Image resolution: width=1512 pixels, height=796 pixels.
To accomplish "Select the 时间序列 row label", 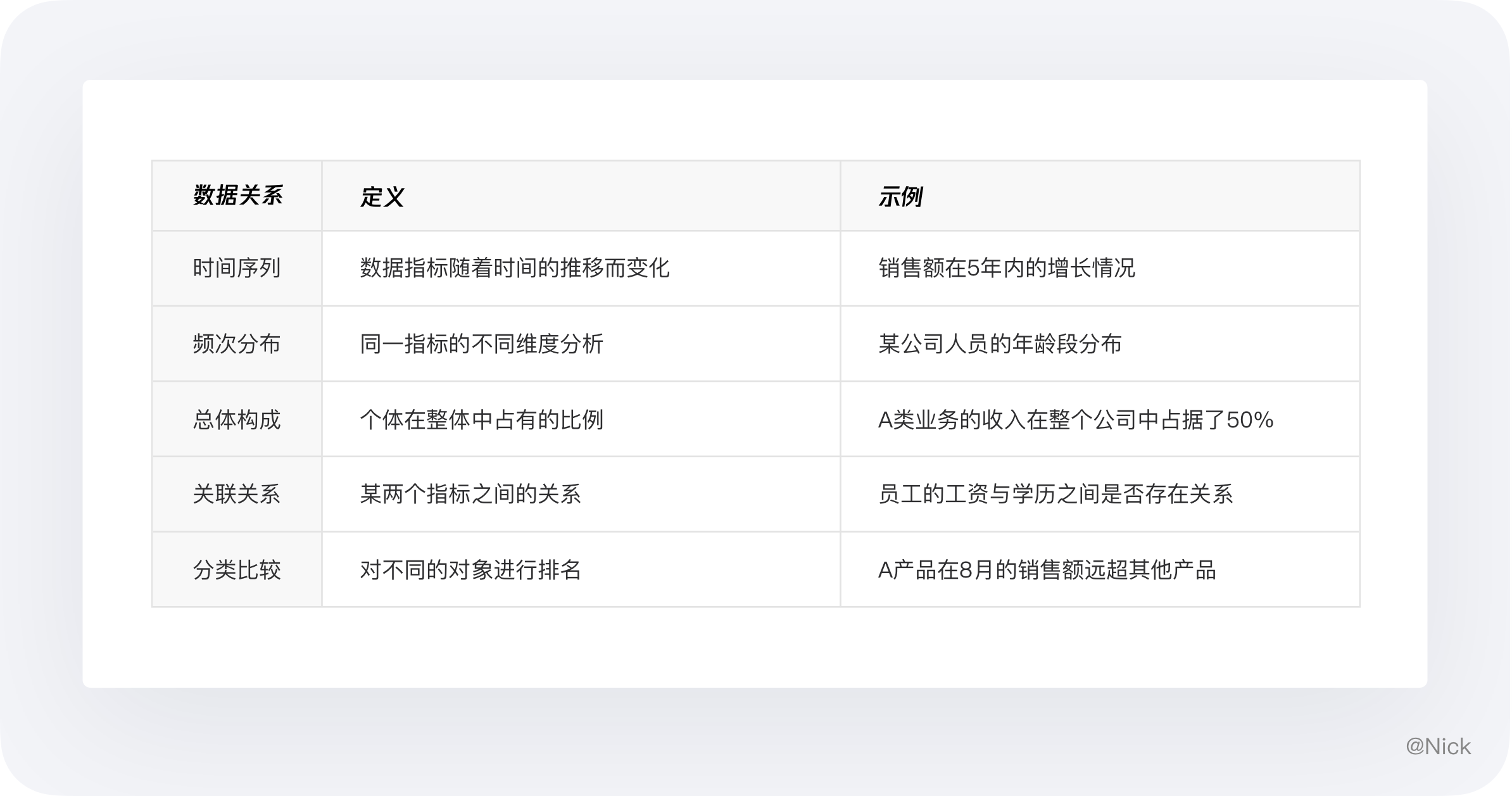I will click(236, 268).
